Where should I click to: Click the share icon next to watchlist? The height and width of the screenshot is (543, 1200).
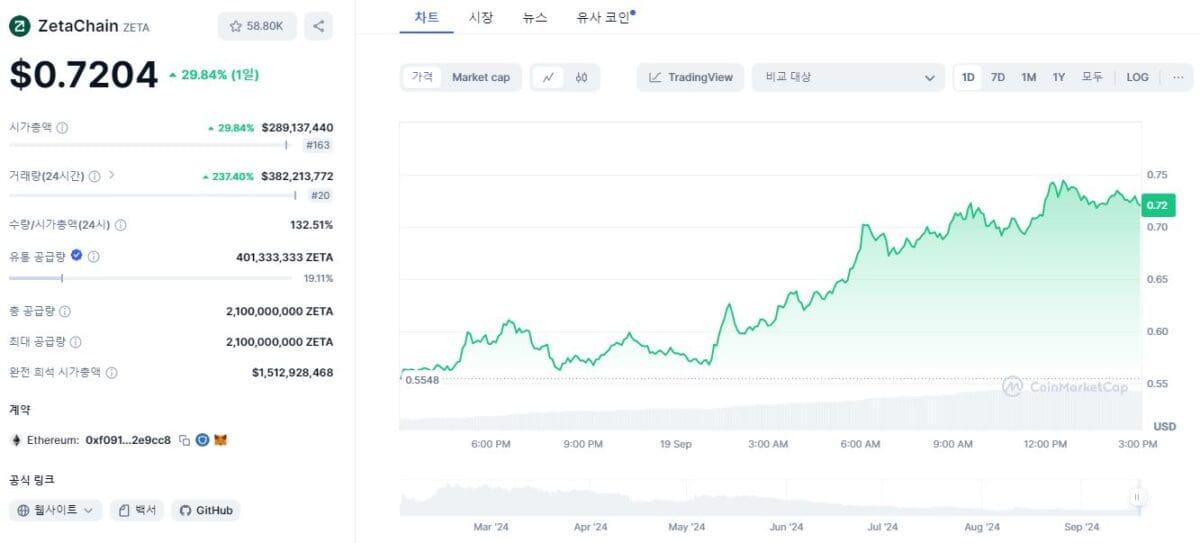coord(318,26)
